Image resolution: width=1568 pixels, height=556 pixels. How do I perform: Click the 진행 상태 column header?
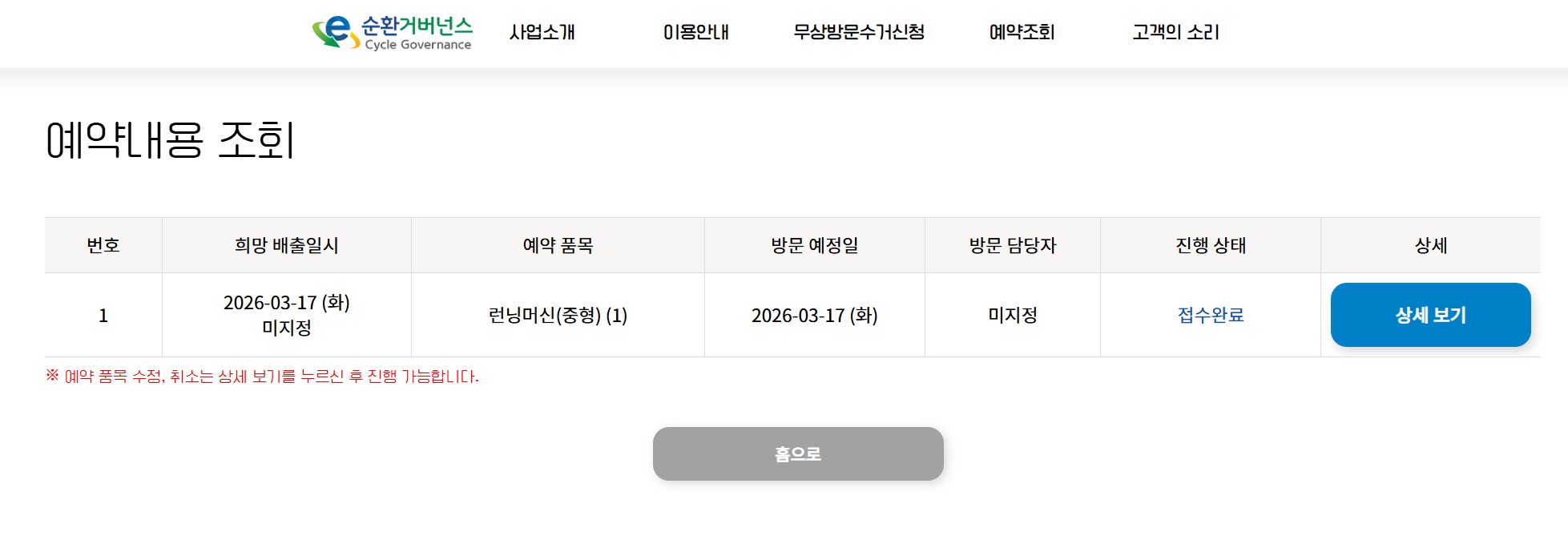1211,246
